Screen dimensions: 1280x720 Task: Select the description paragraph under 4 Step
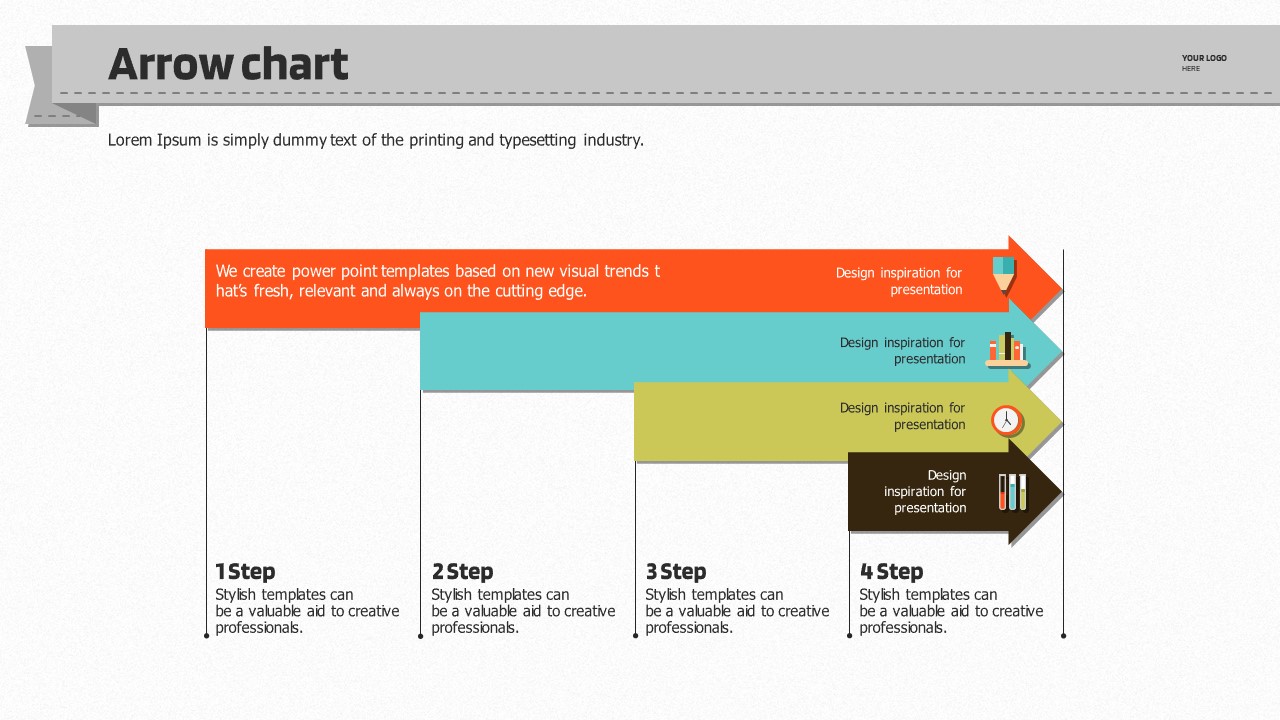tap(951, 611)
